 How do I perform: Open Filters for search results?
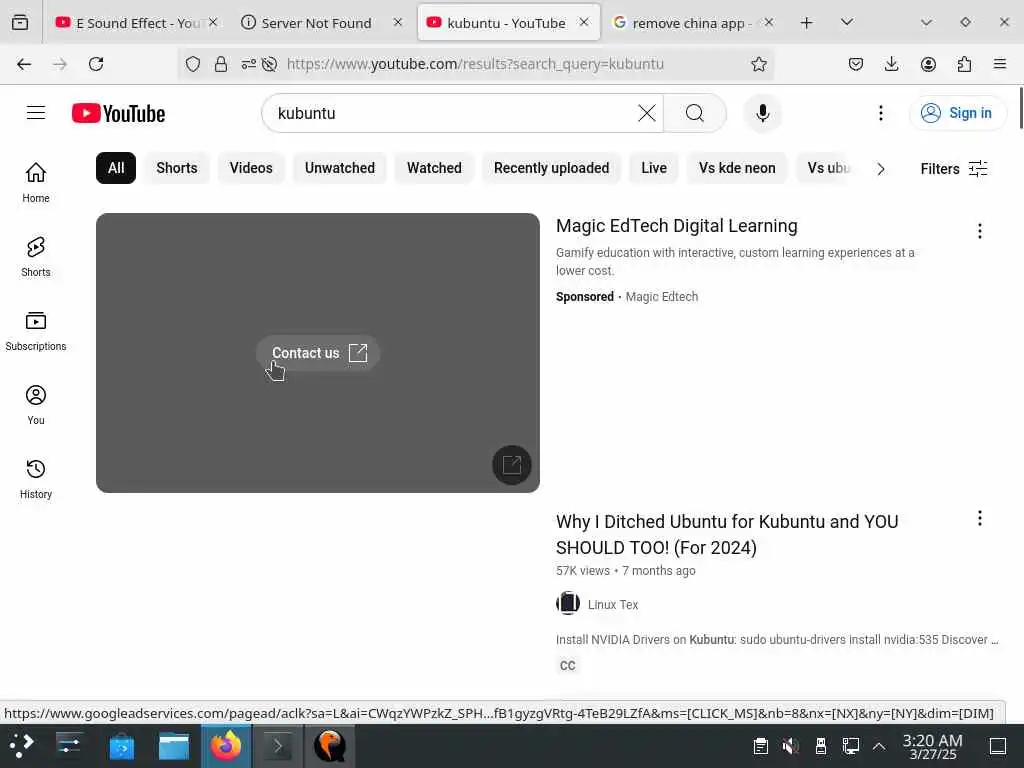coord(953,168)
